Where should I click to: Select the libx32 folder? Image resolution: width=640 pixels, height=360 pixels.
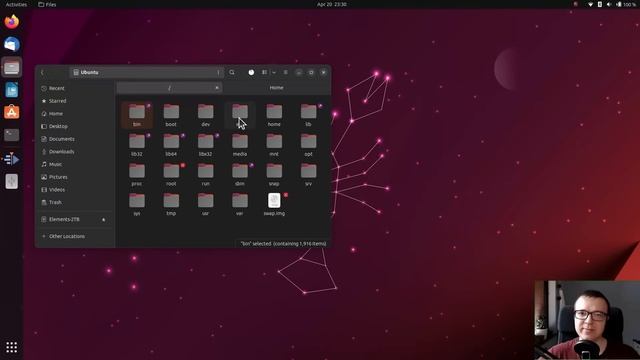(x=205, y=145)
